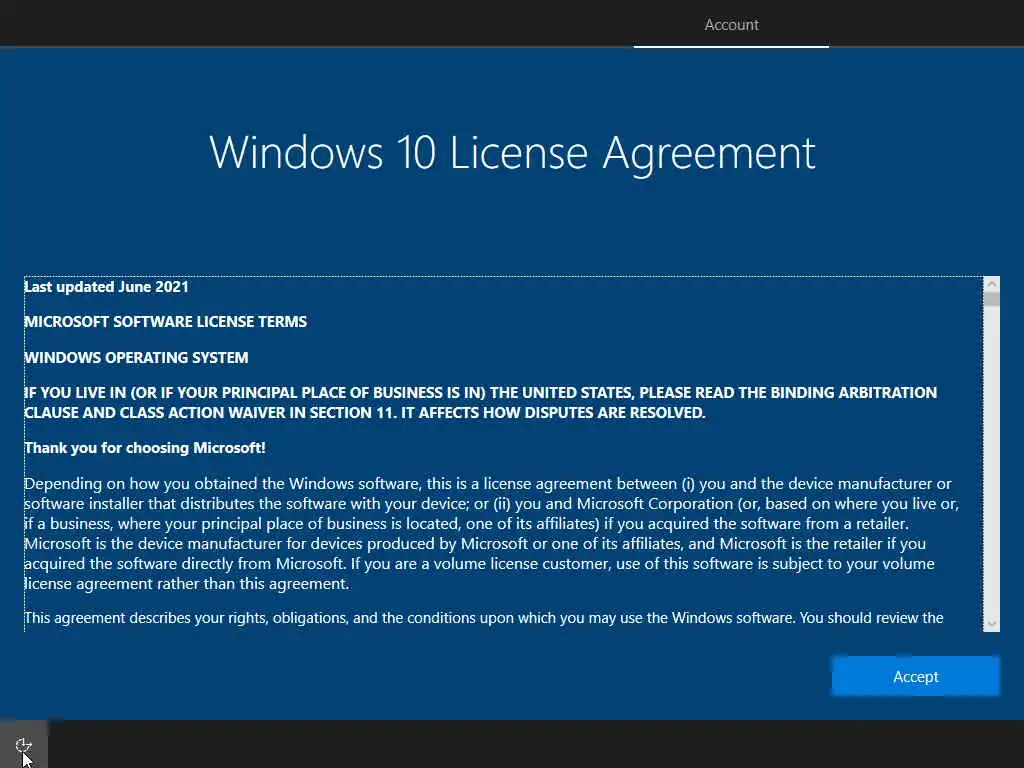Viewport: 1024px width, 768px height.
Task: Click 'Thank you for choosing Microsoft!' line
Action: pos(145,447)
